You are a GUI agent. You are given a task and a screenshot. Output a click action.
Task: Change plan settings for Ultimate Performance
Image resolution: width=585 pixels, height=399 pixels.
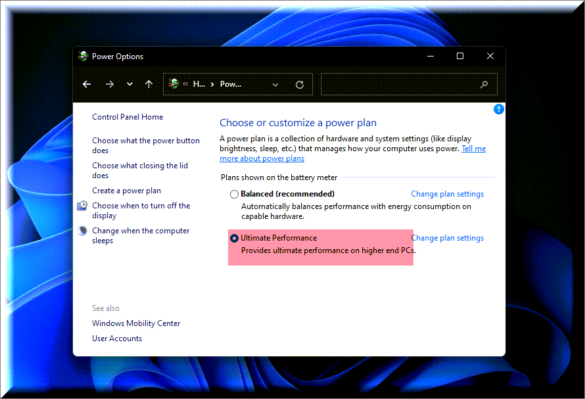tap(447, 238)
